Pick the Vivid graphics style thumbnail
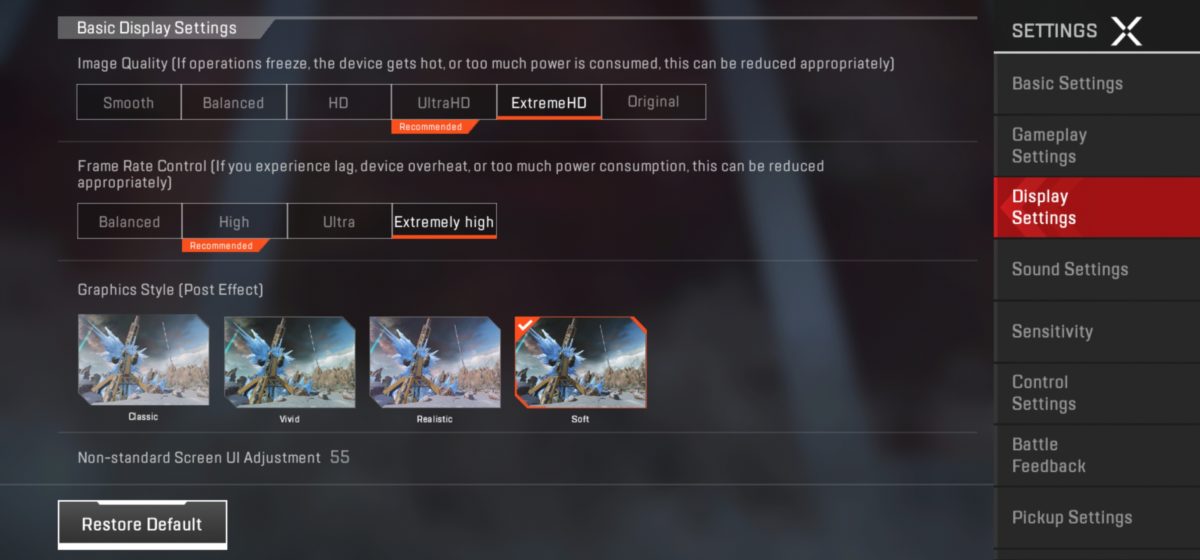The image size is (1200, 560). click(x=289, y=361)
